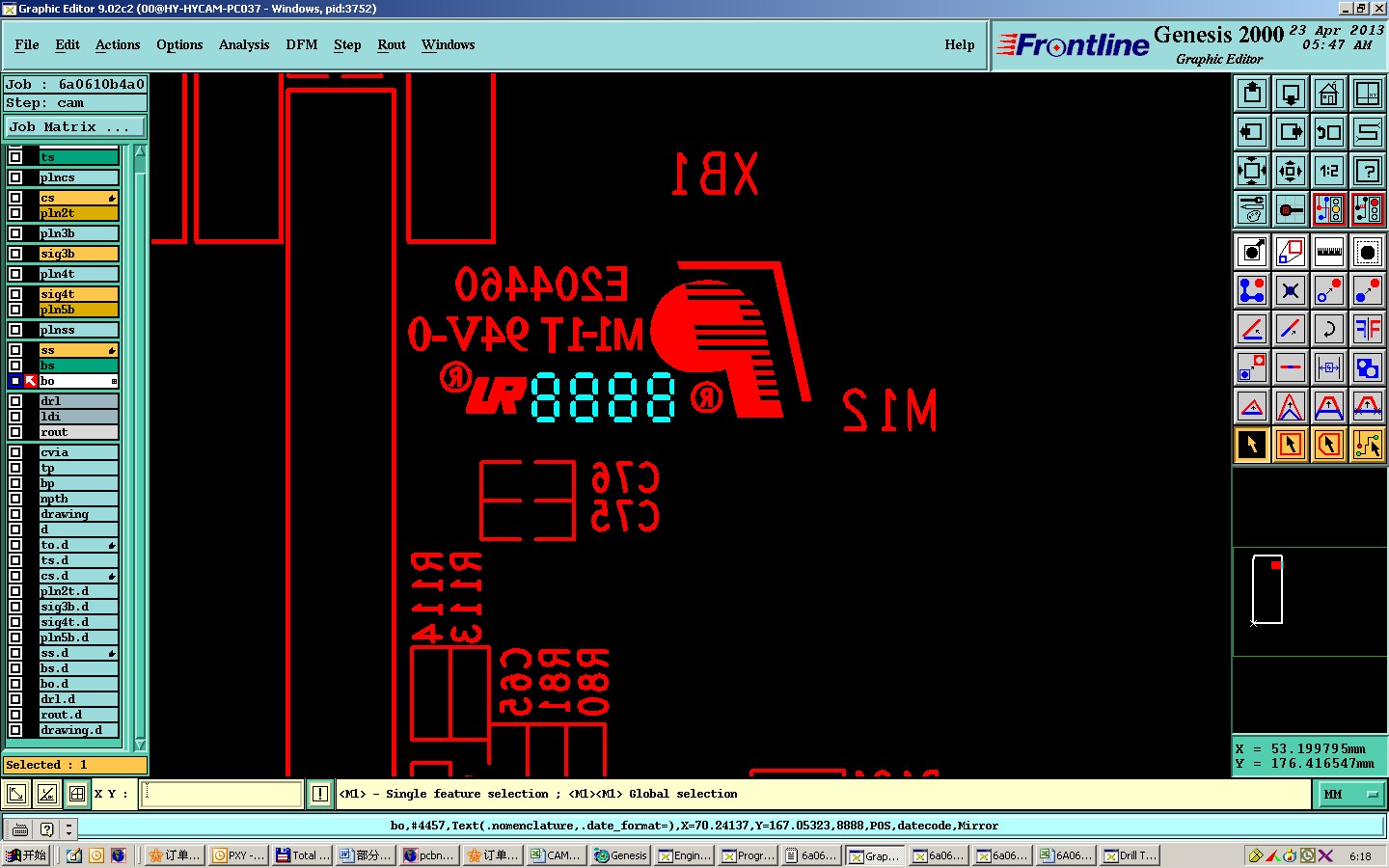
Task: Click the mirror F flip icon
Action: coord(1368,329)
